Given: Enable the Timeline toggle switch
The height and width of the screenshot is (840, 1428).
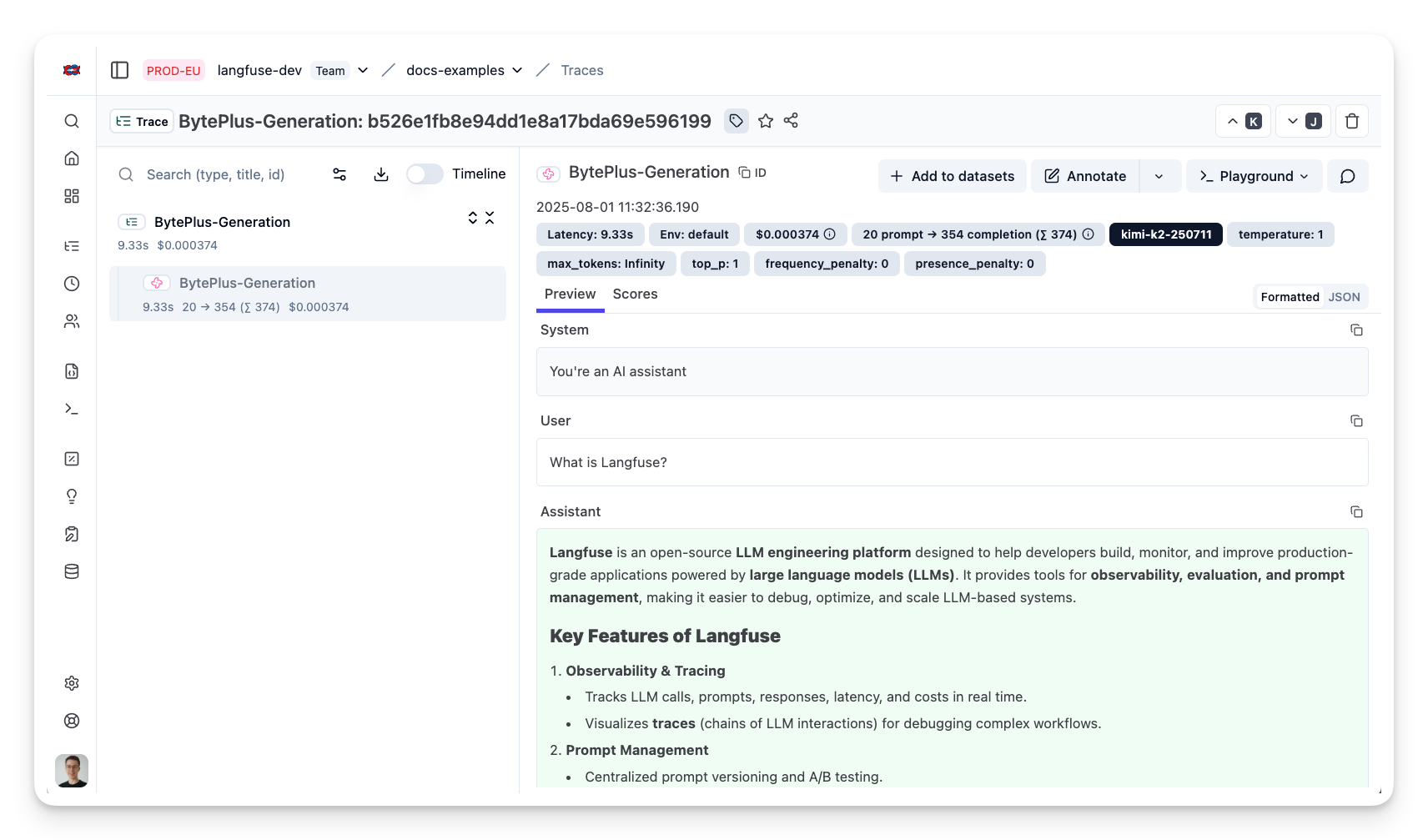Looking at the screenshot, I should (425, 174).
